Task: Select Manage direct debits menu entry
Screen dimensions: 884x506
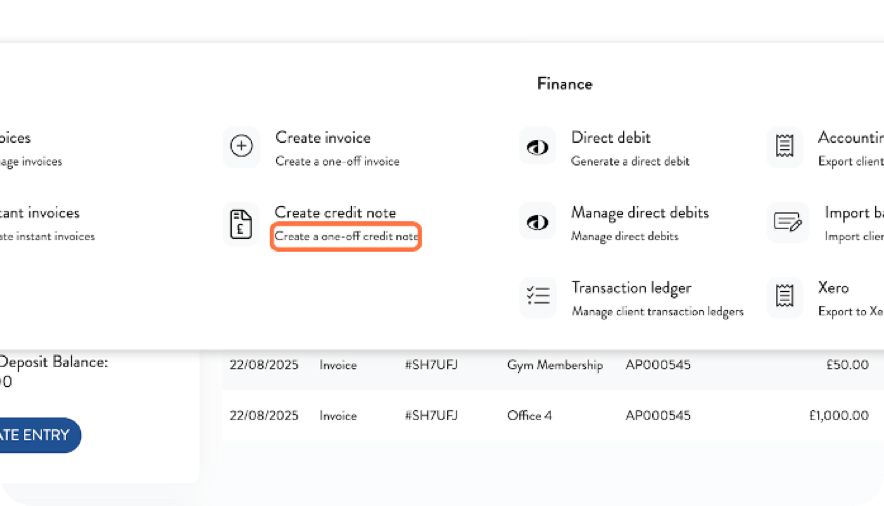Action: tap(639, 213)
